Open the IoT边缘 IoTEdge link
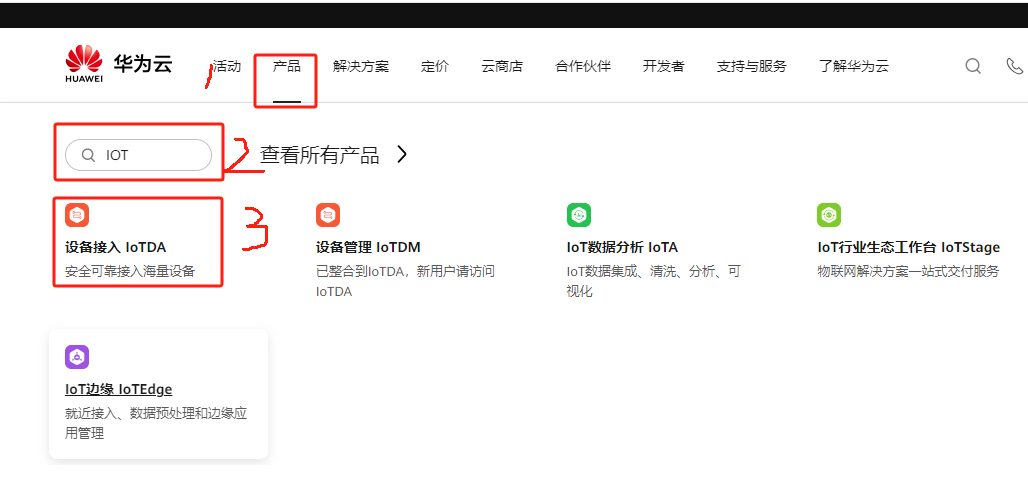The width and height of the screenshot is (1028, 503). [x=118, y=390]
